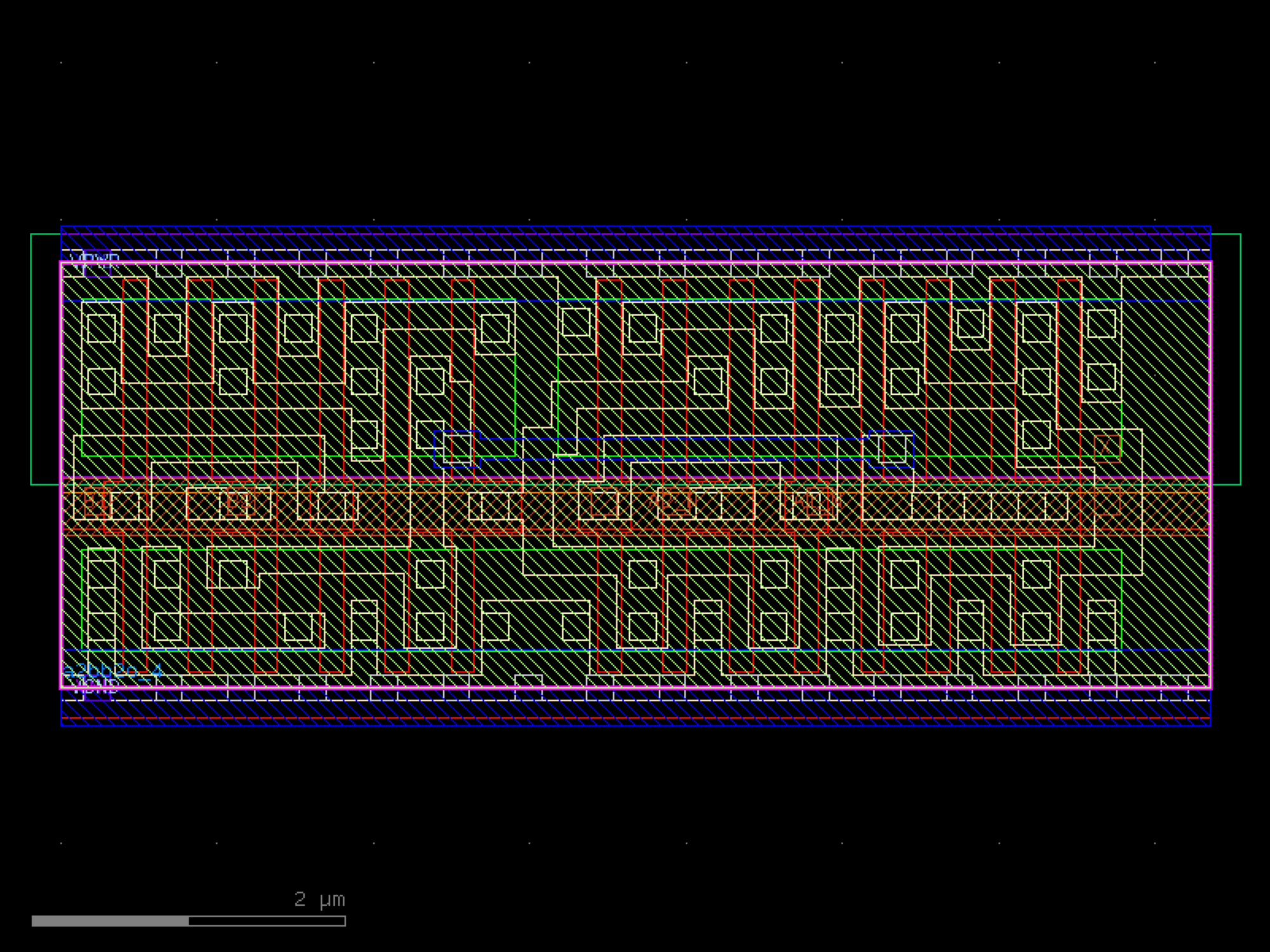
Task: Click the X output pin label
Action: 1106,446
